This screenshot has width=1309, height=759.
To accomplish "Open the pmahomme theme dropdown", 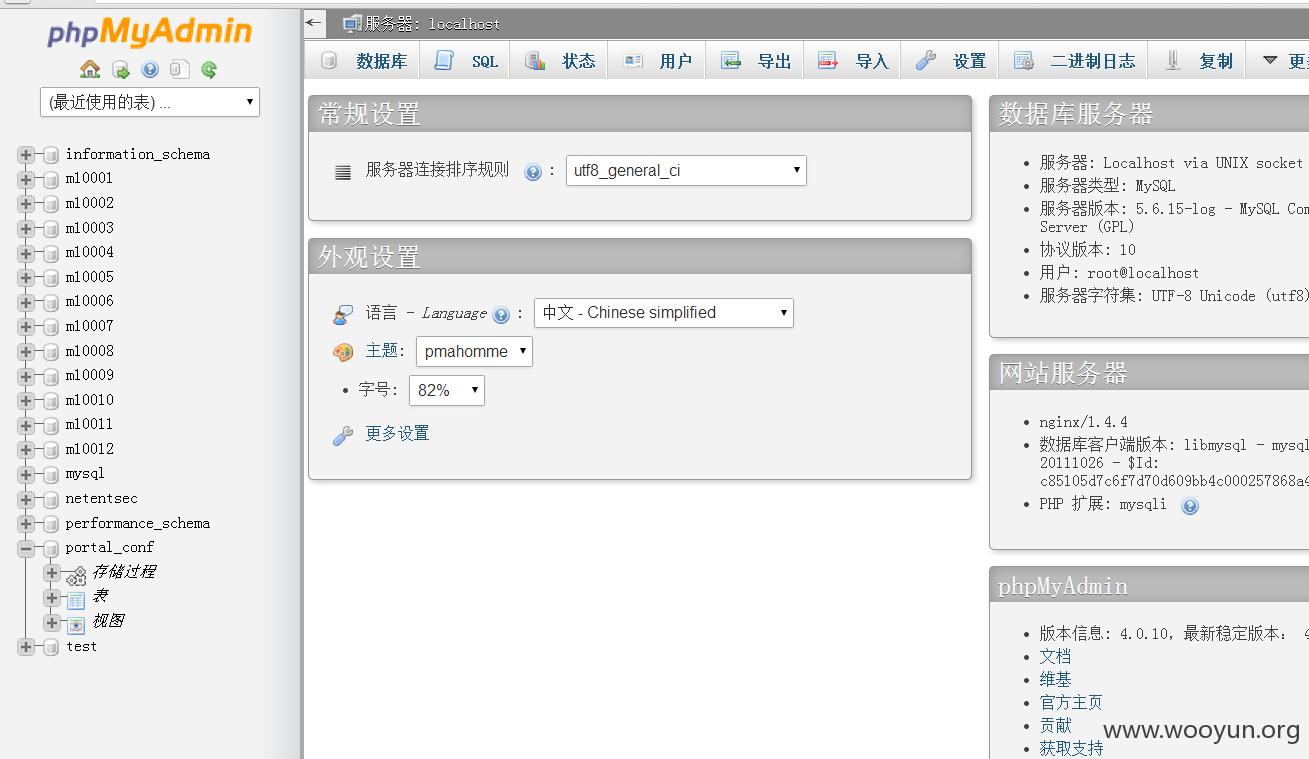I will pos(474,351).
